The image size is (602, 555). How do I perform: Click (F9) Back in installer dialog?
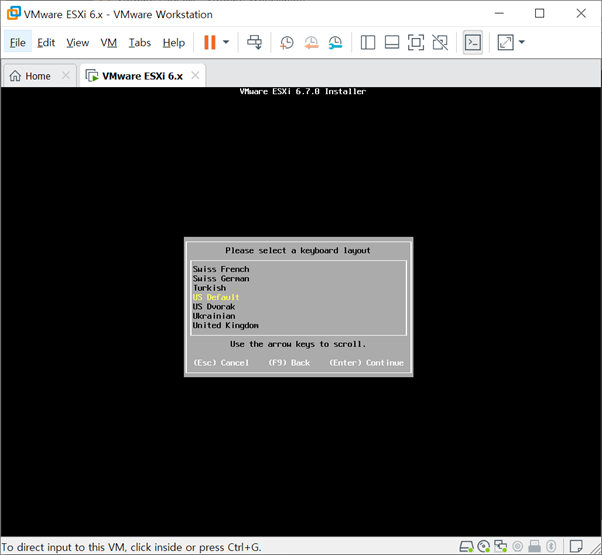pos(289,363)
